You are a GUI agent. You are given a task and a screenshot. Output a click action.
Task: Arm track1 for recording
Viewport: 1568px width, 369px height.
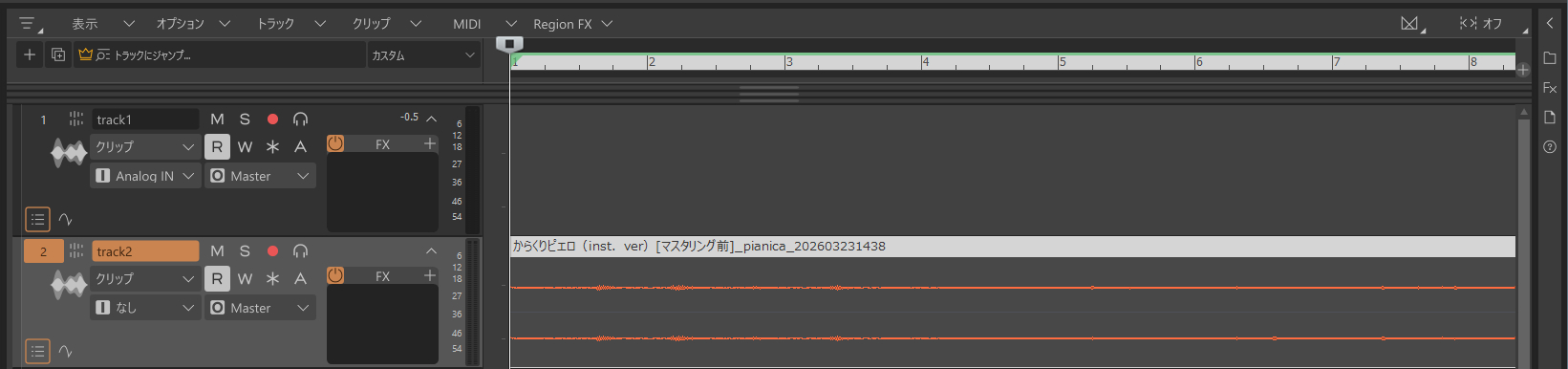[x=272, y=119]
